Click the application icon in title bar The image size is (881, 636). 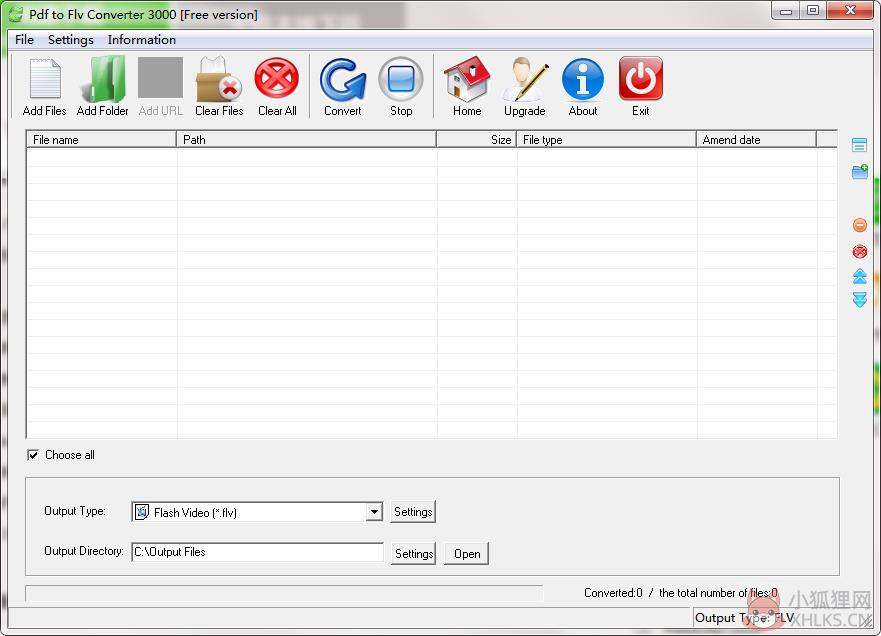point(16,14)
